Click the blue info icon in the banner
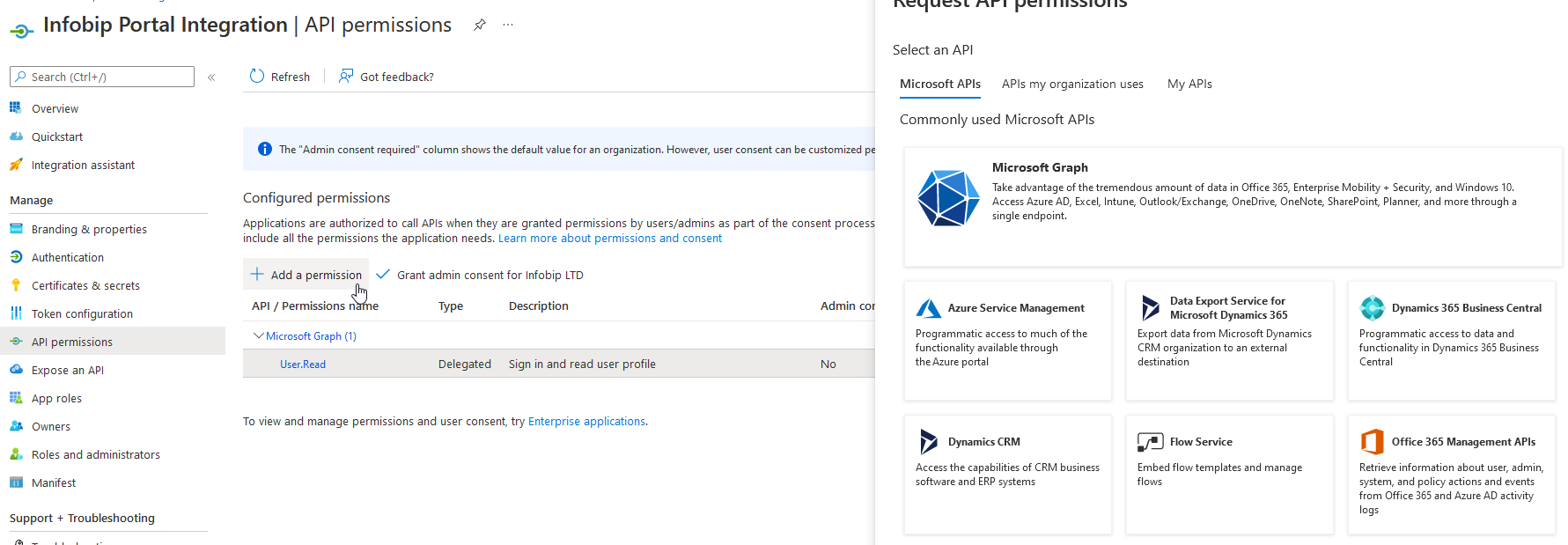The height and width of the screenshot is (545, 1568). point(264,150)
